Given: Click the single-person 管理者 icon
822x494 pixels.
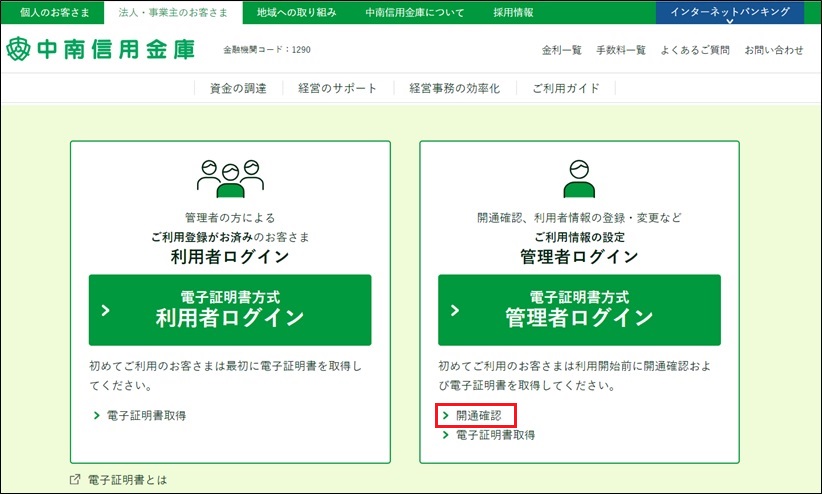Looking at the screenshot, I should click(x=579, y=179).
